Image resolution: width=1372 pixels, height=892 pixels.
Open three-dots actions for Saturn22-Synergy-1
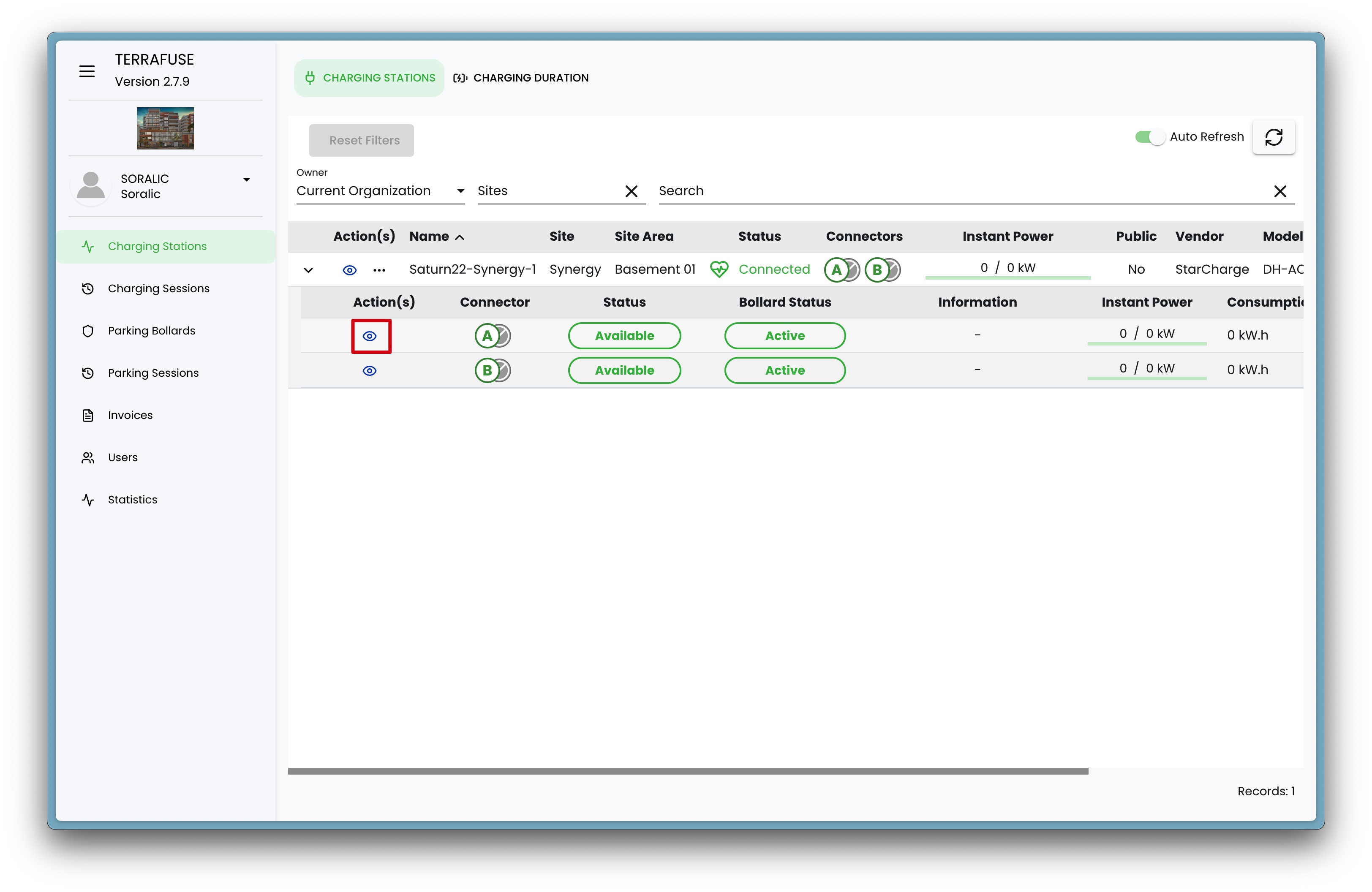click(x=379, y=270)
